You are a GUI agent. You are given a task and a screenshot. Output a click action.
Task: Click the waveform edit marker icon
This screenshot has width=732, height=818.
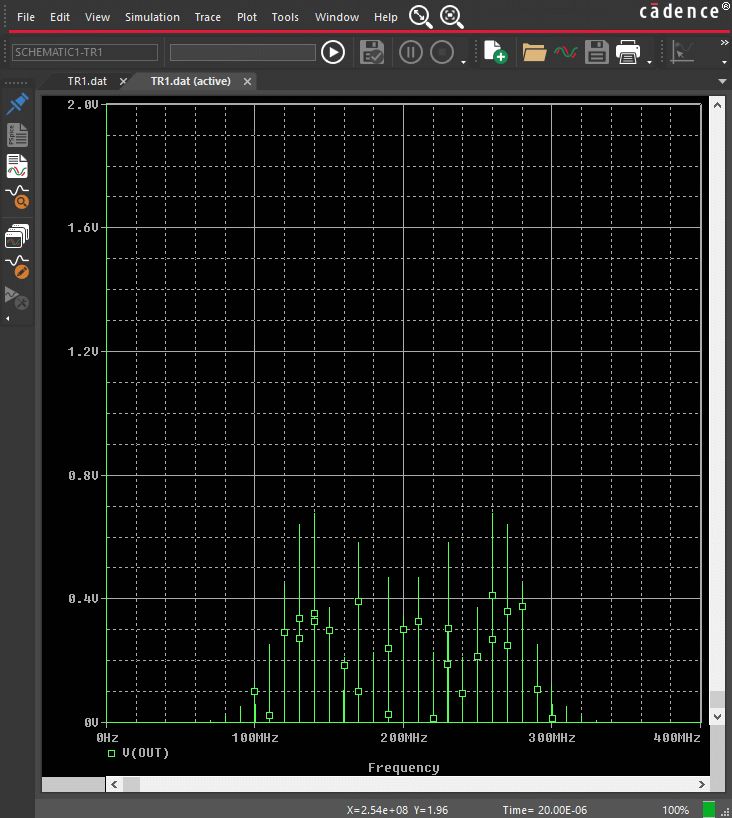[x=17, y=267]
